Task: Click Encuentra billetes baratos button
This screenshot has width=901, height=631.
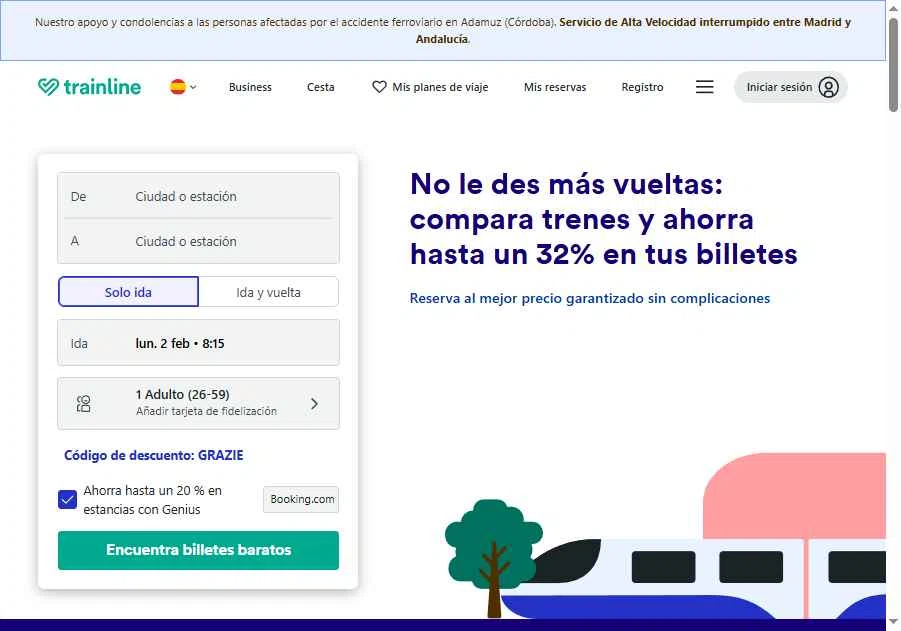Action: point(198,550)
